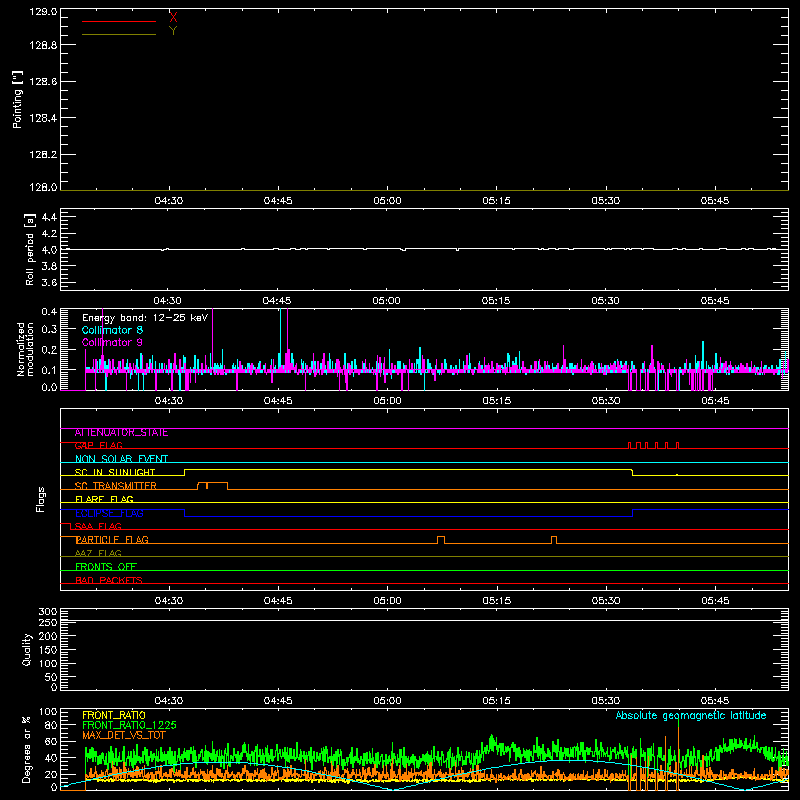Click 'Energy band: 12-25 keV' text
Viewport: 800px width, 800px height.
[x=145, y=318]
